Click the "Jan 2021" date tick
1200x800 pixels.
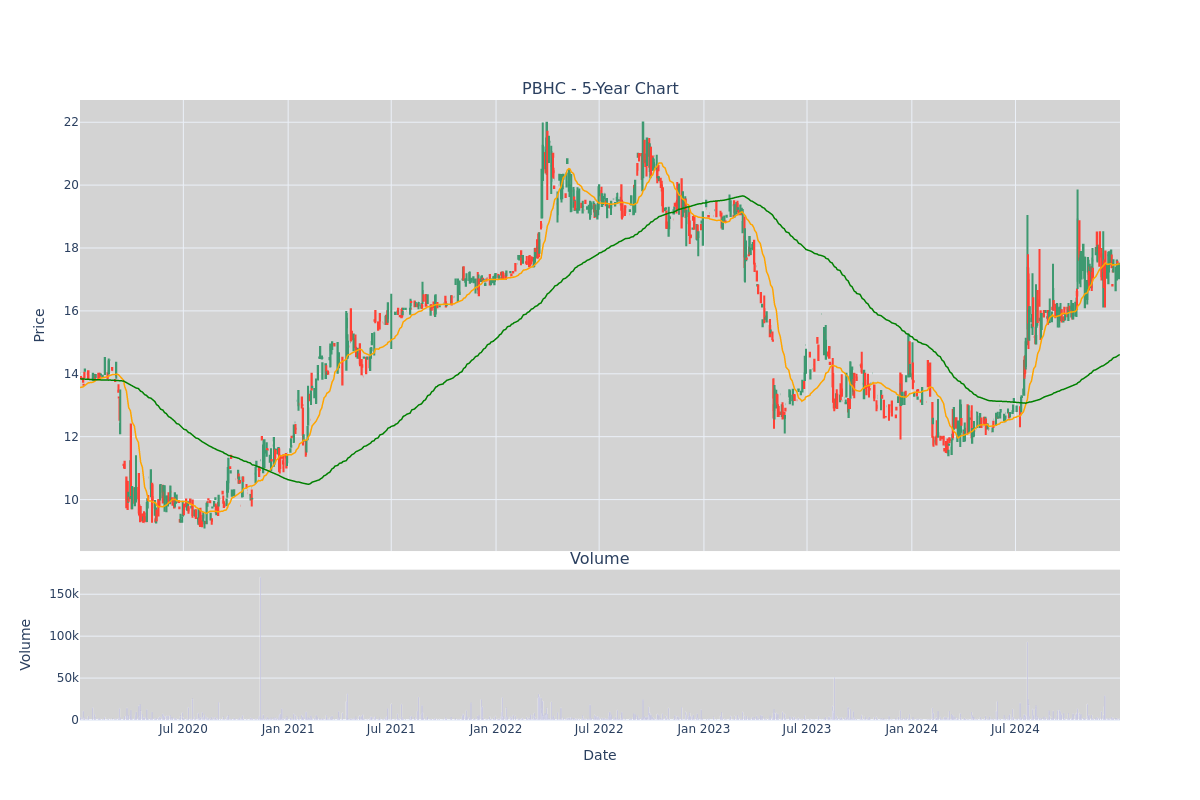288,729
